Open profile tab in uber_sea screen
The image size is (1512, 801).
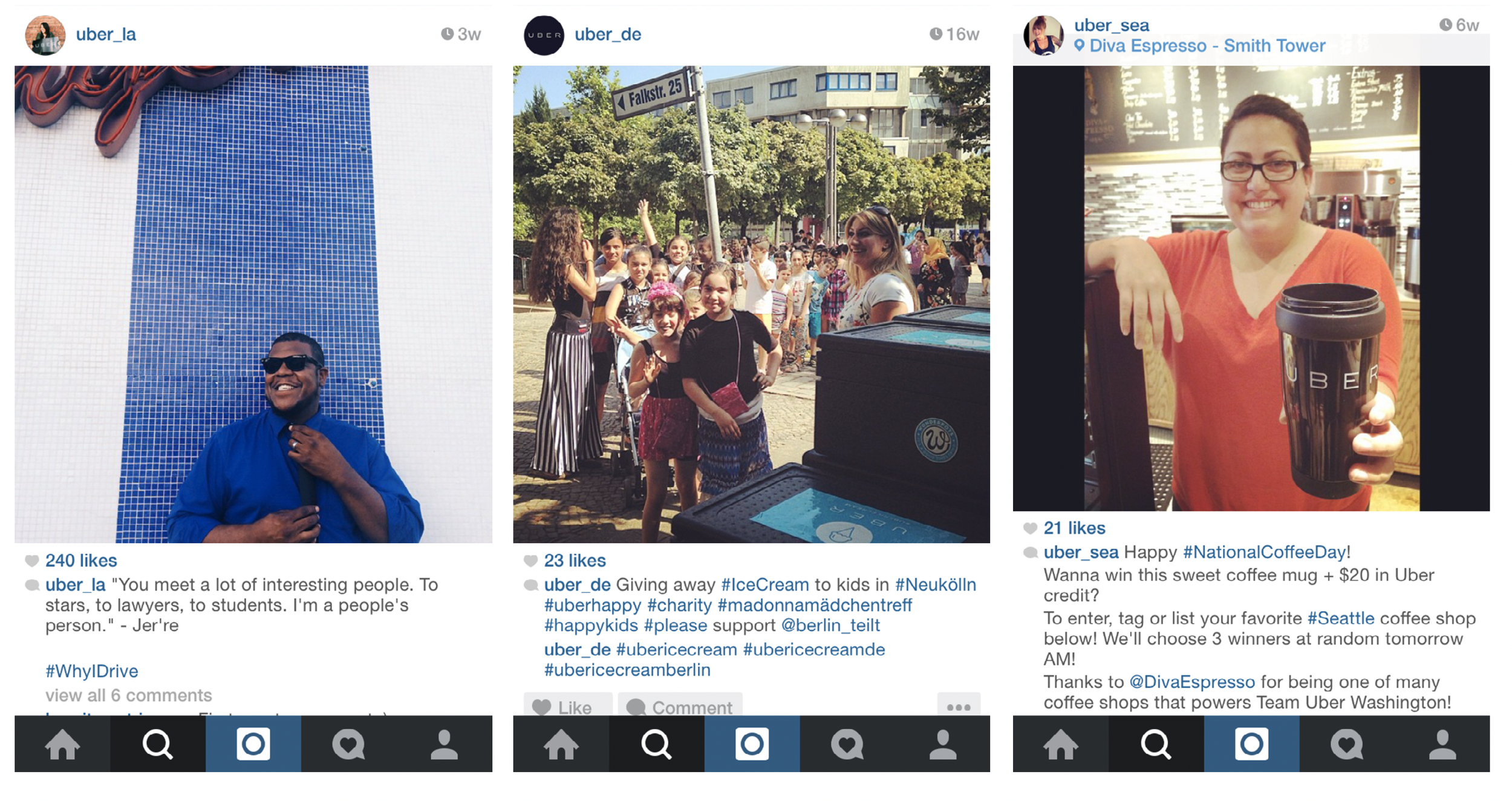click(1442, 744)
